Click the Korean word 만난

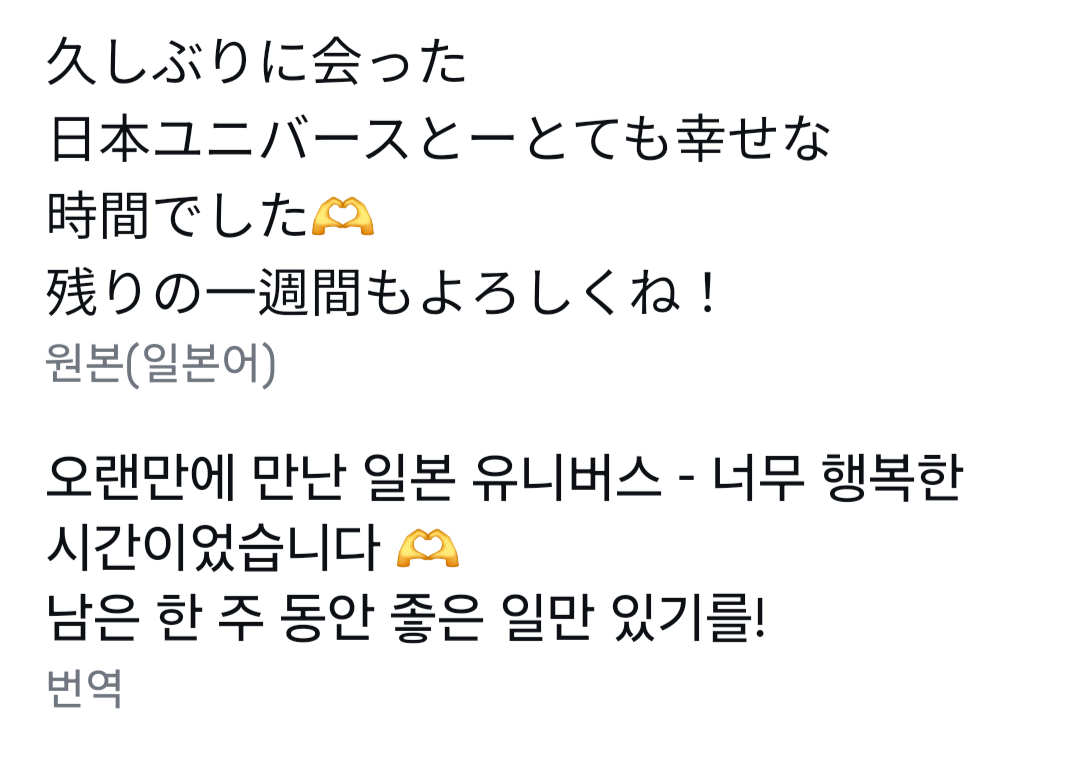click(297, 477)
